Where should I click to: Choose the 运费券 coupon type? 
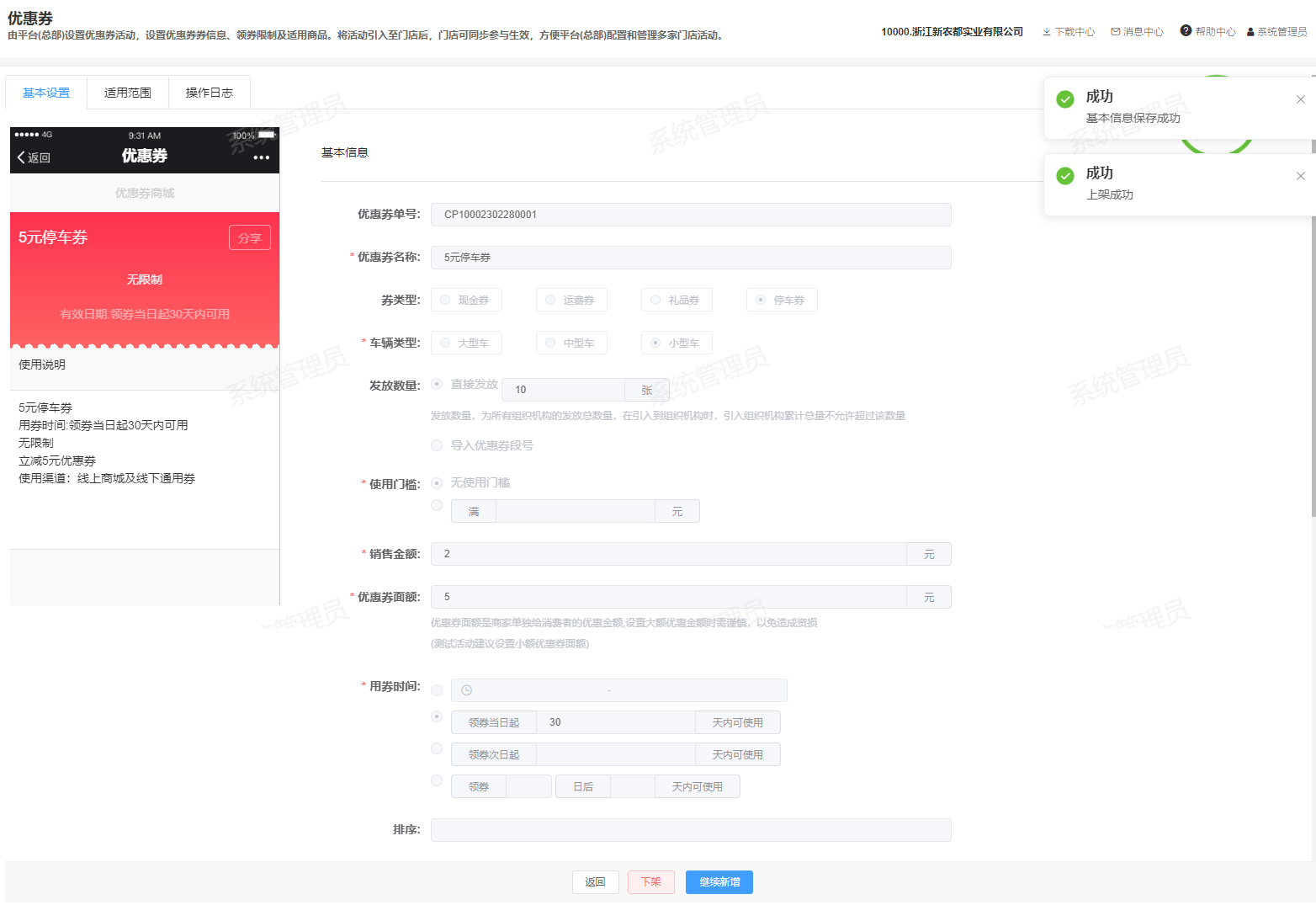click(x=571, y=300)
